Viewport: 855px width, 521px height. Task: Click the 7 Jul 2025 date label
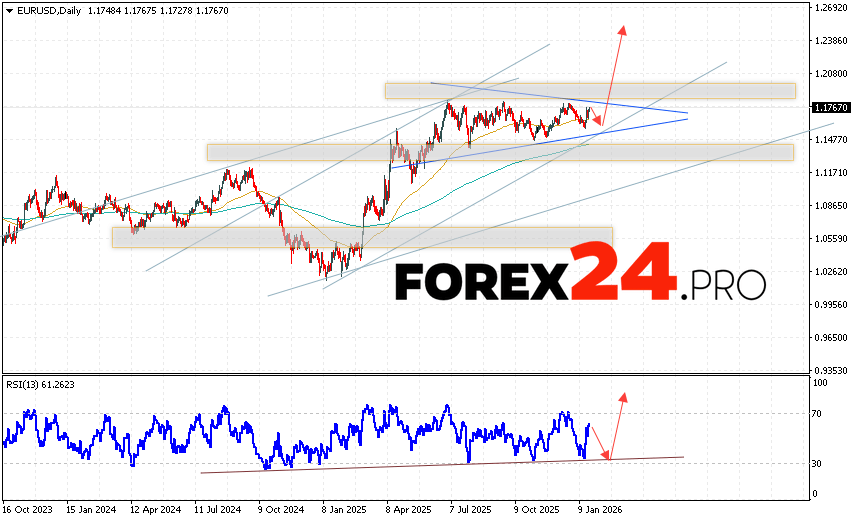[x=472, y=507]
